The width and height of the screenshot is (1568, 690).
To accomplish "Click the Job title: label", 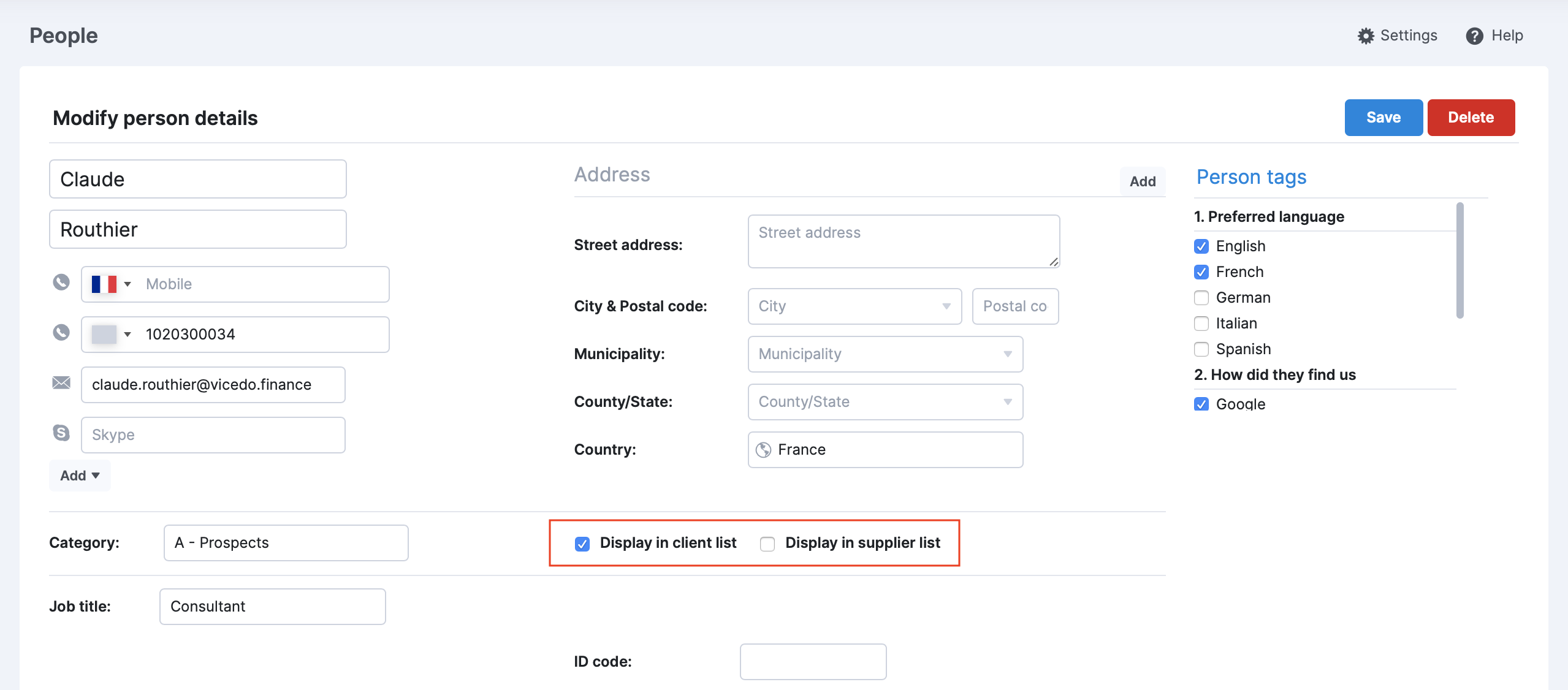I will point(80,607).
